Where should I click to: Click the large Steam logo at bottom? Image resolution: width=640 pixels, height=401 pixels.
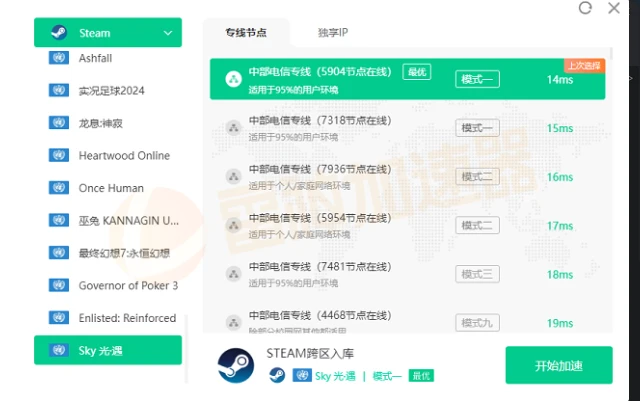click(236, 365)
